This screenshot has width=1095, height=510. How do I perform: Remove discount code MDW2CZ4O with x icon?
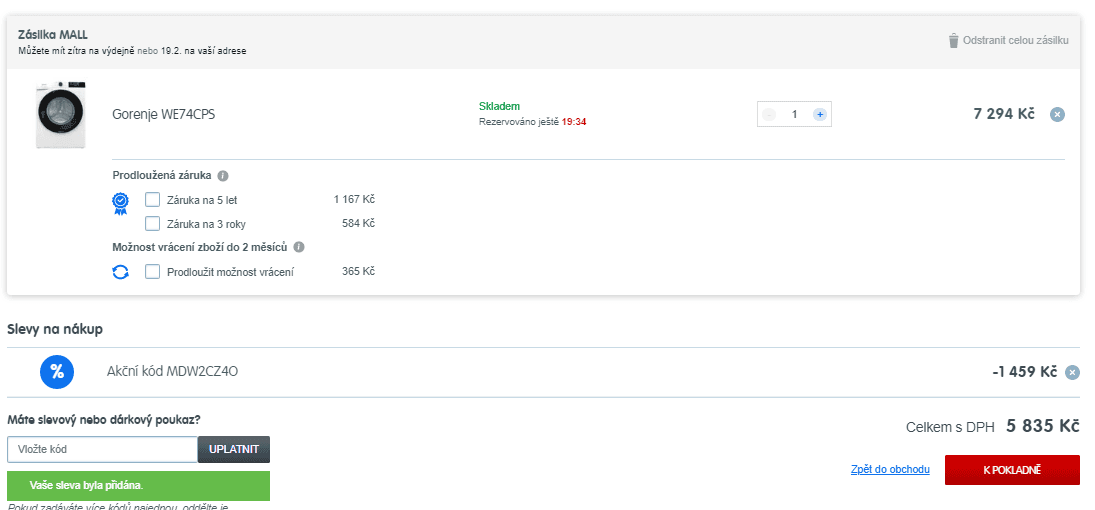tap(1072, 373)
